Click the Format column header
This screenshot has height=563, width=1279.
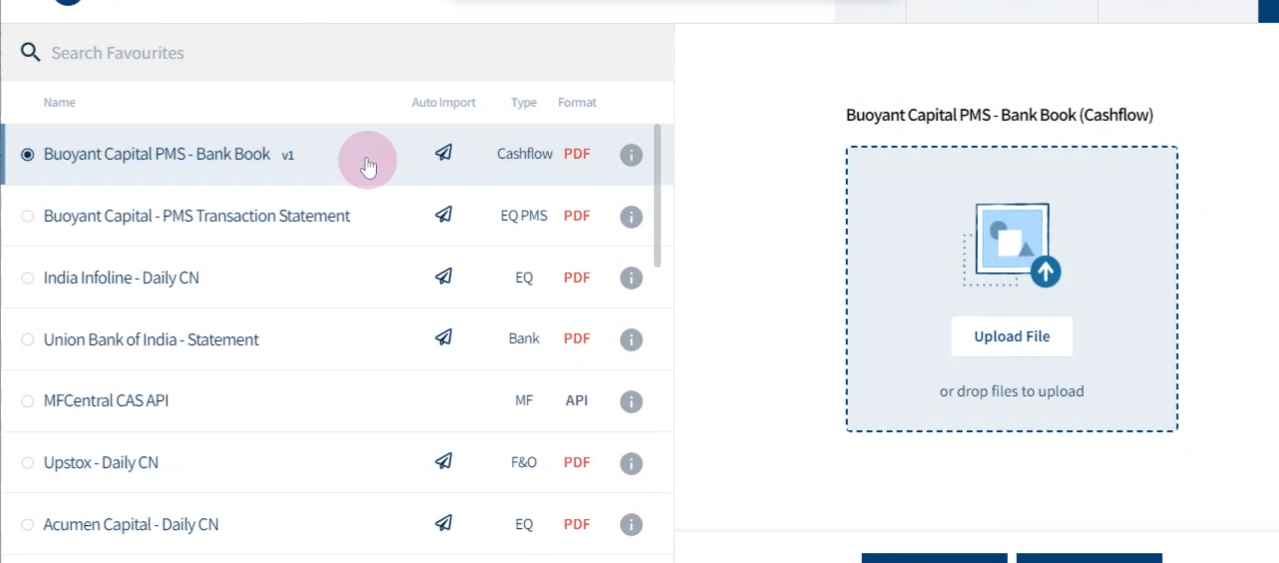coord(577,103)
